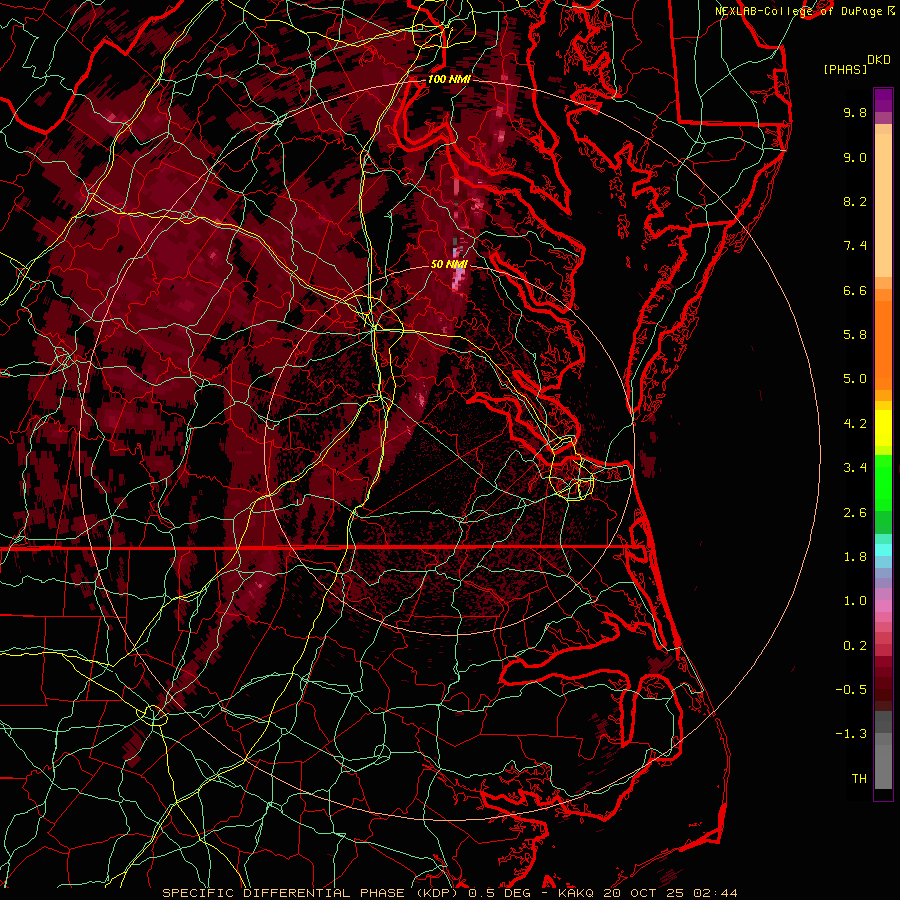
Task: Click the NEXLAB-College of DuPage header text
Action: [801, 11]
